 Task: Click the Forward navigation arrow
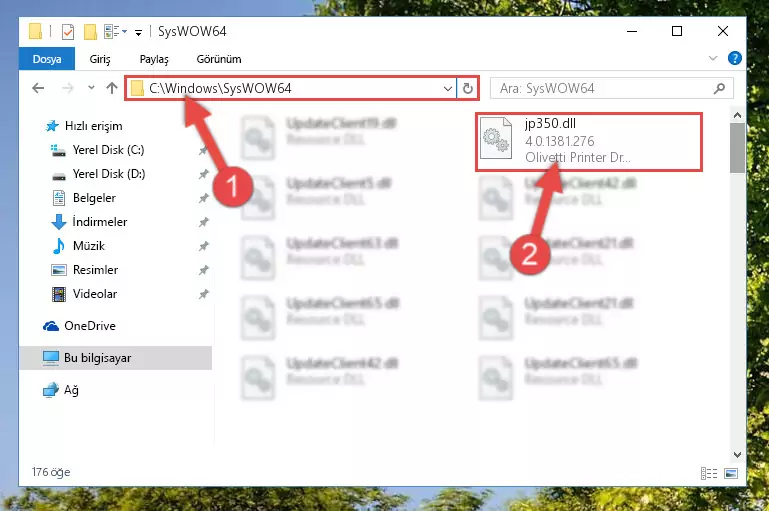coord(68,88)
